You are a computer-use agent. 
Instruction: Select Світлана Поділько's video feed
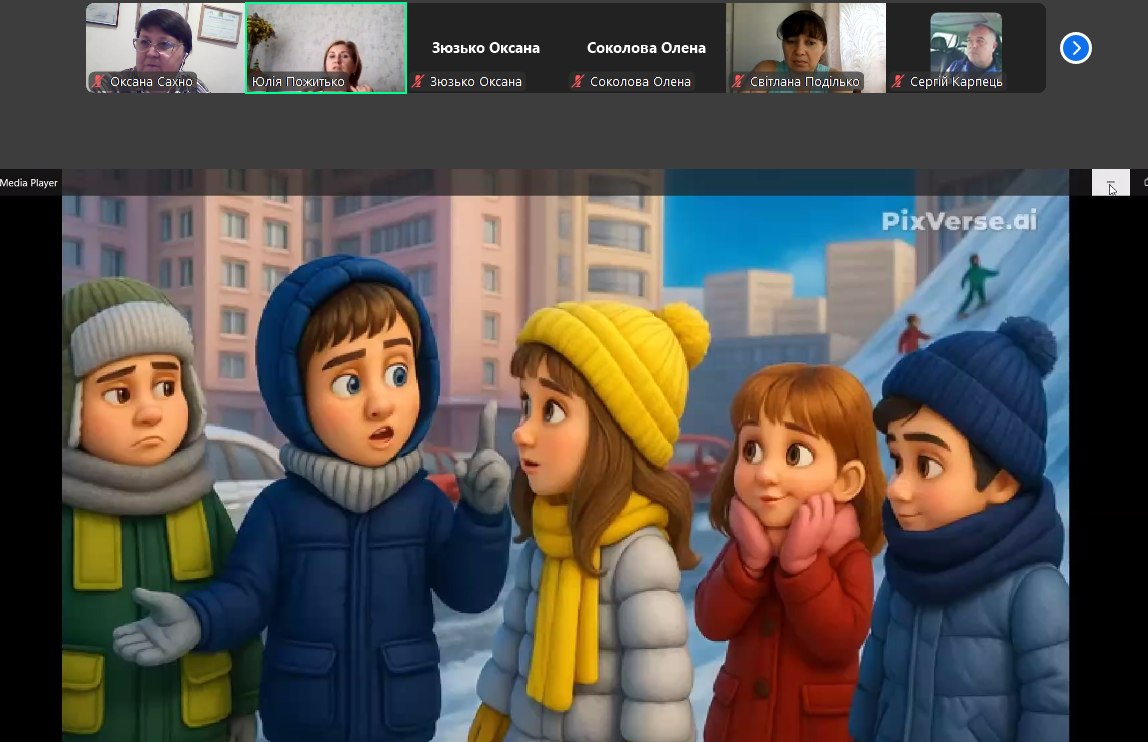[x=806, y=40]
